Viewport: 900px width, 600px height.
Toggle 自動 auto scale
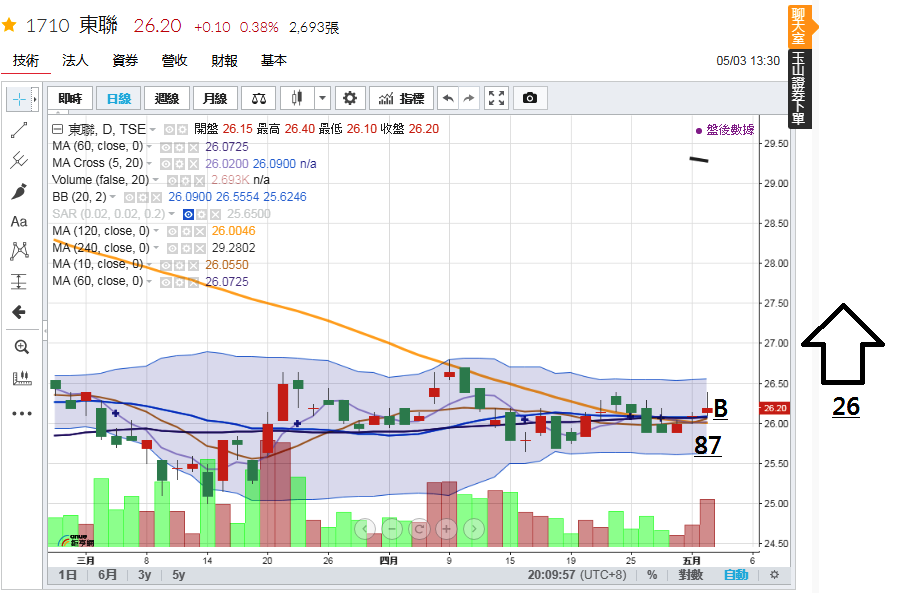click(x=736, y=575)
